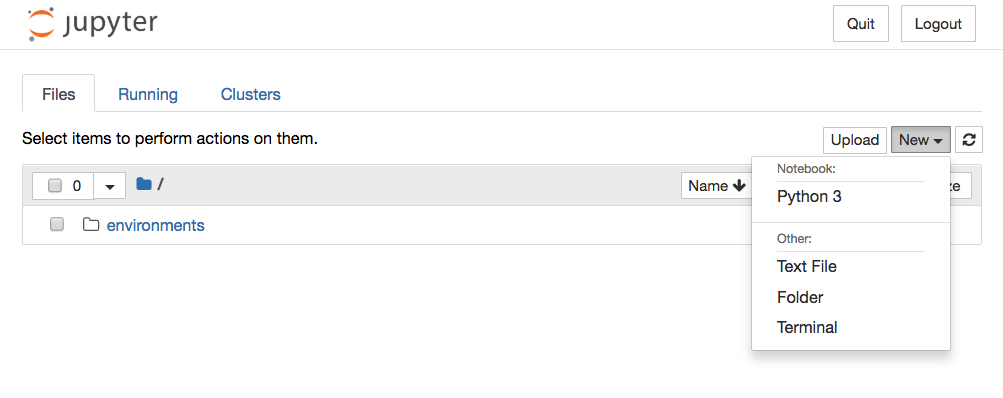
Task: Click the Name sort arrow icon
Action: [x=739, y=186]
